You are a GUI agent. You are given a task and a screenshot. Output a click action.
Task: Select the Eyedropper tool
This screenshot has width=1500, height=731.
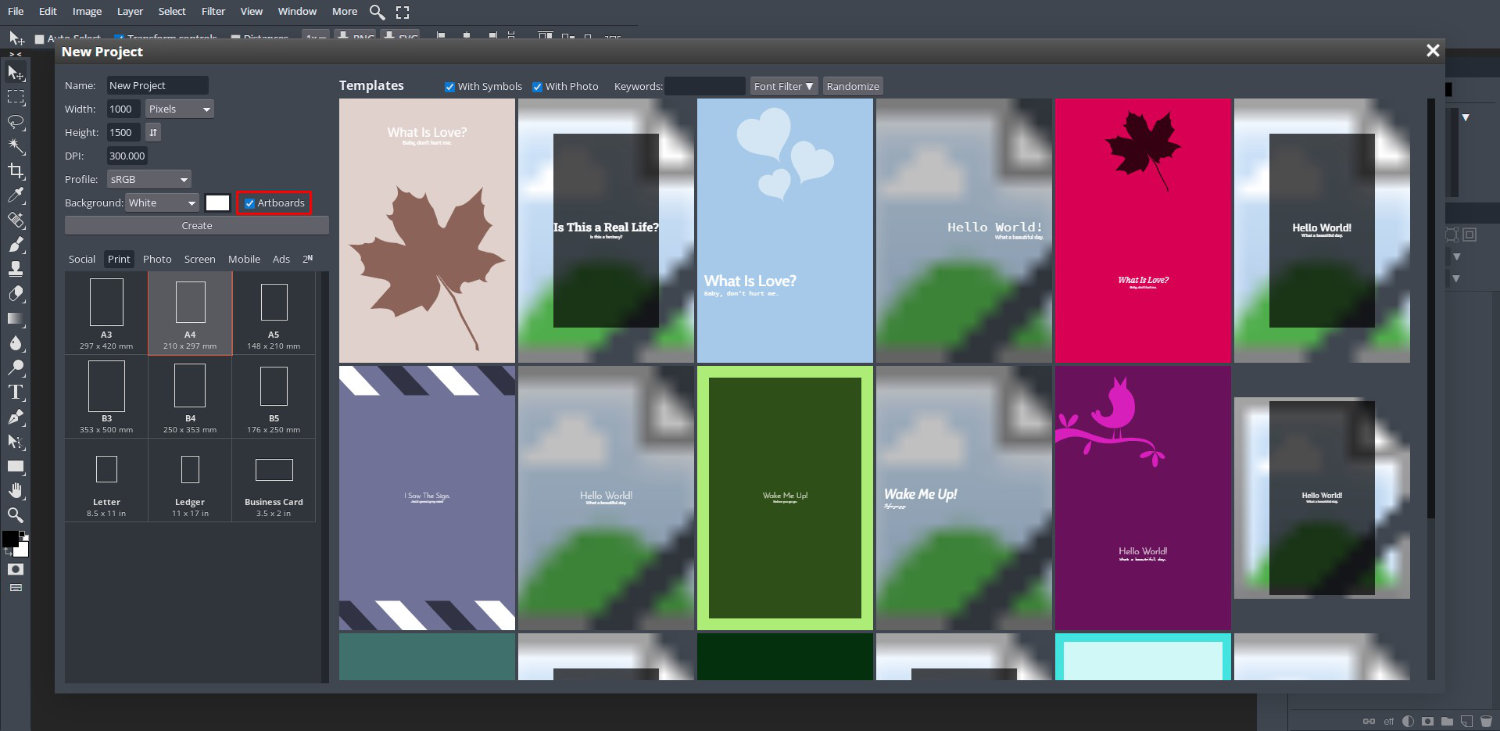tap(16, 195)
